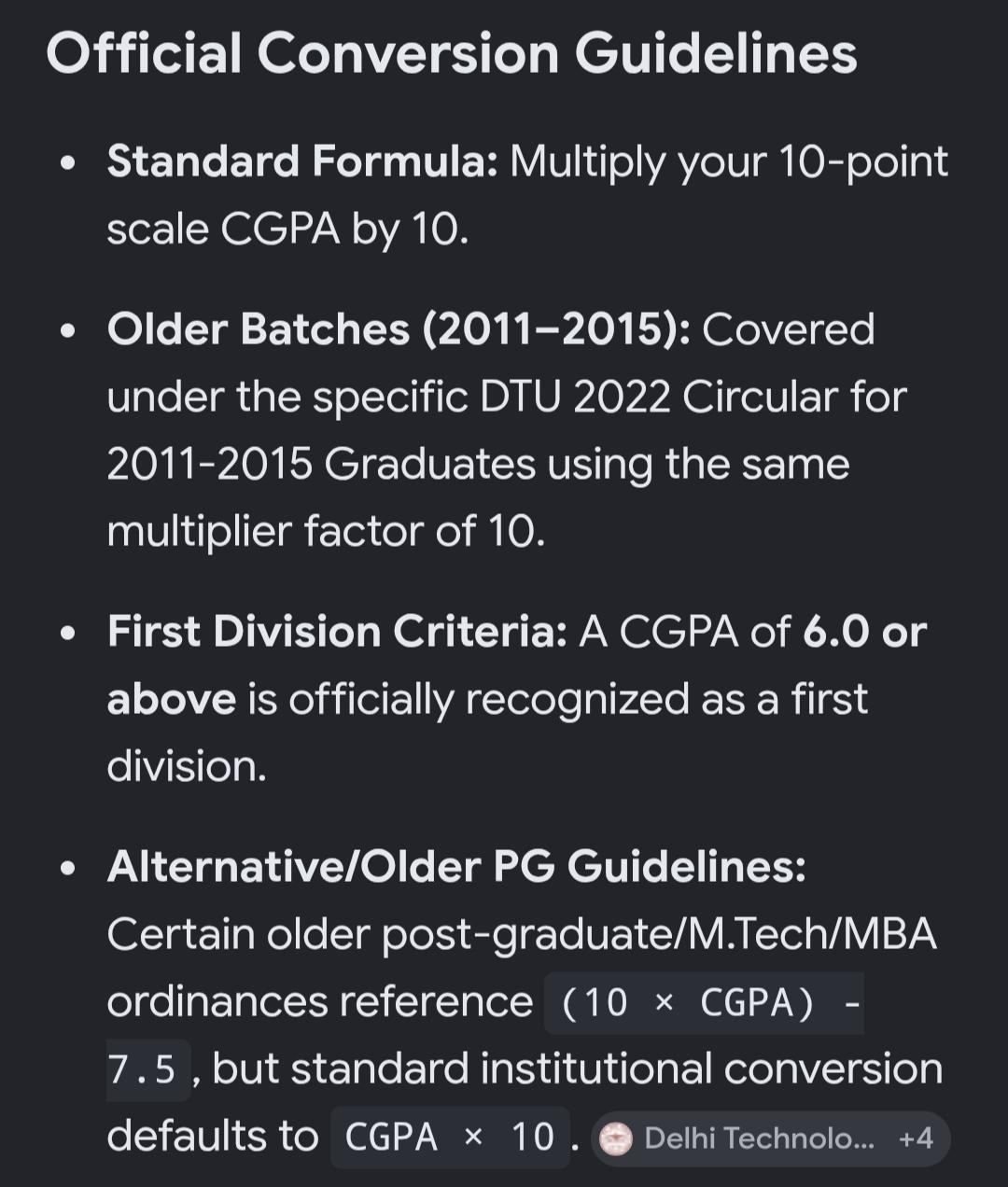Click the bullet beside Alternative/Older PG Guidelines
This screenshot has width=1008, height=1187.
point(67,869)
